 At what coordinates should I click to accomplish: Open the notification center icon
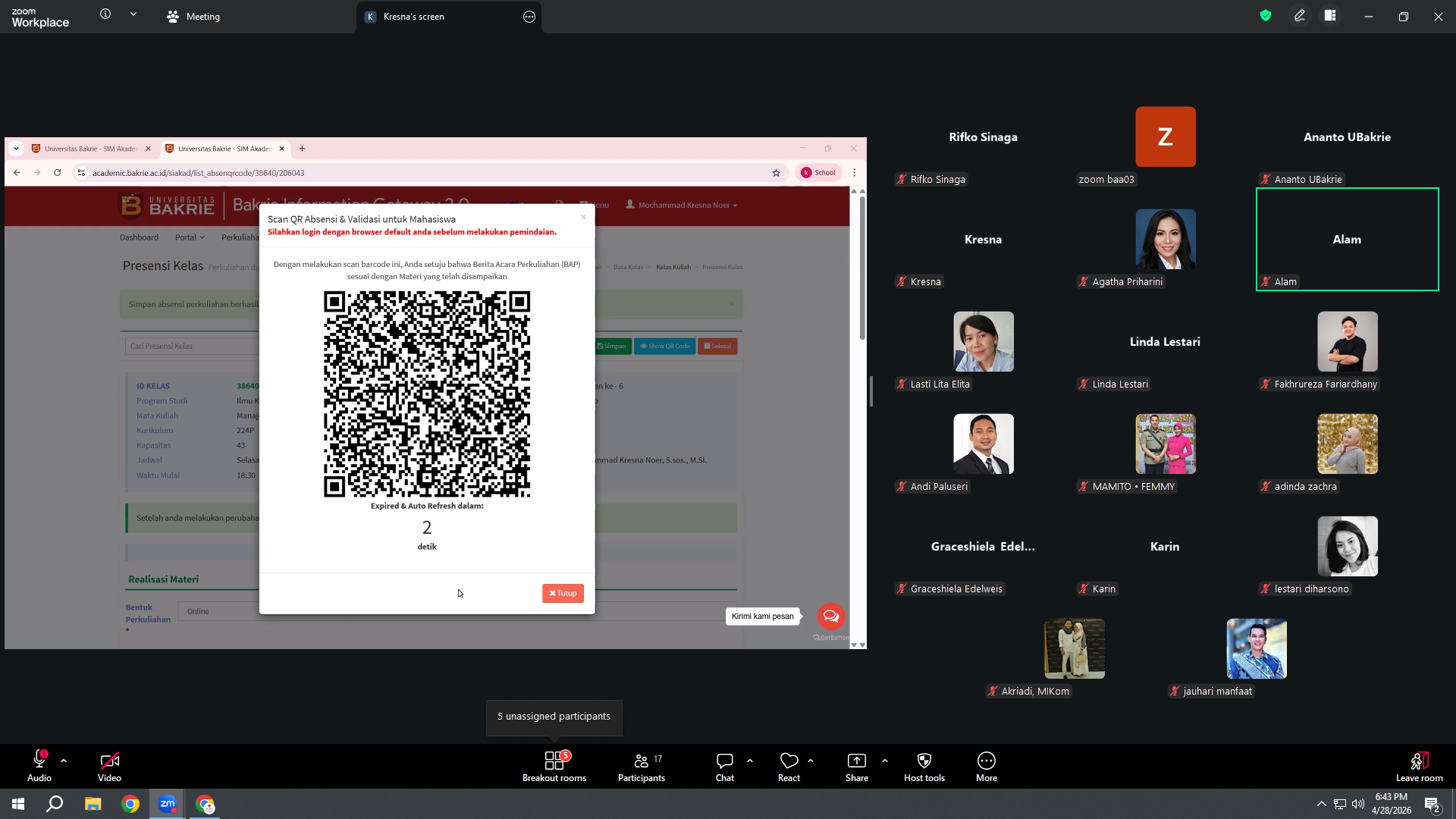point(1432,804)
